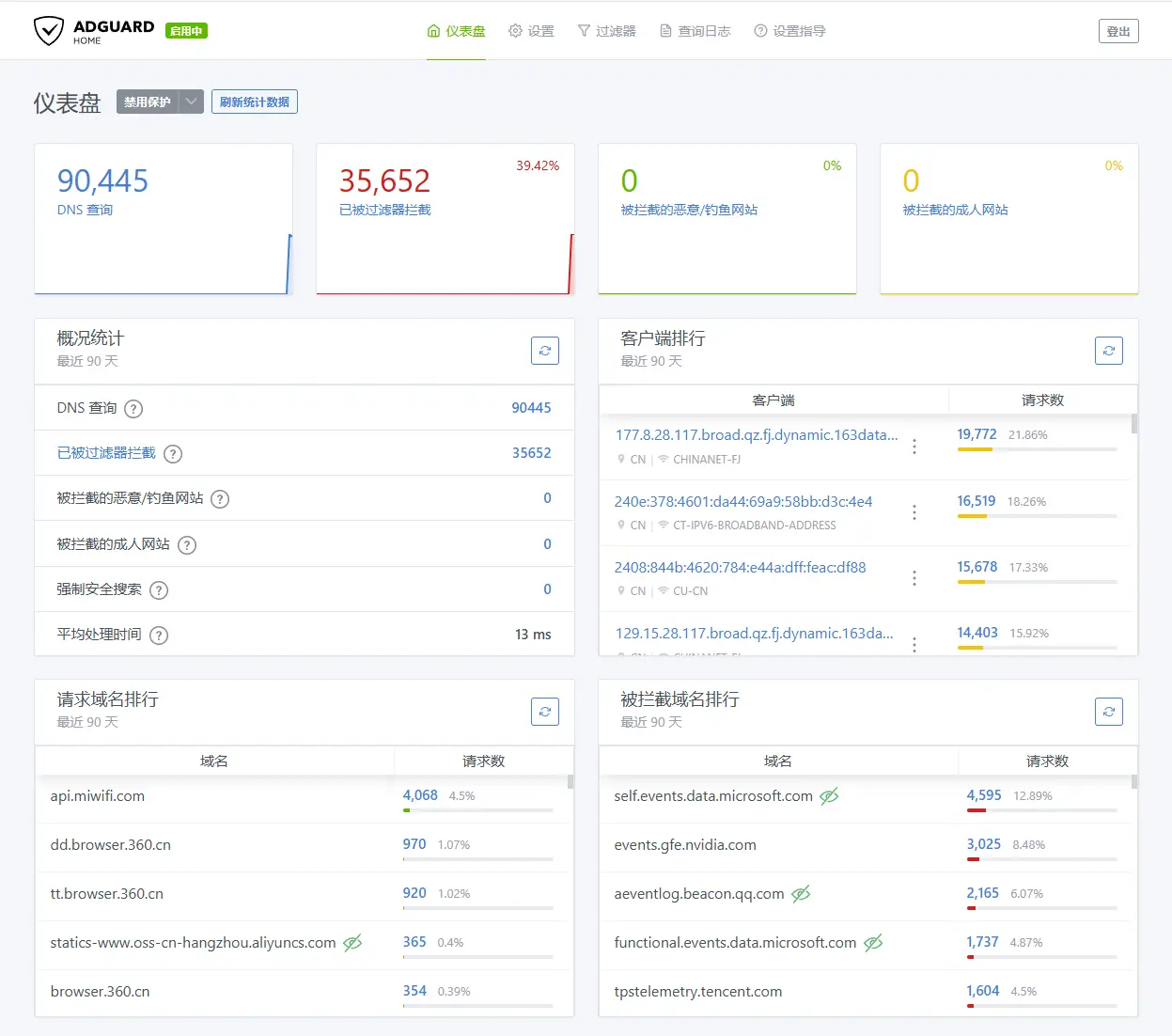Click the orange progress bar under 19,772
Screen dimensions: 1172x1036
point(976,450)
